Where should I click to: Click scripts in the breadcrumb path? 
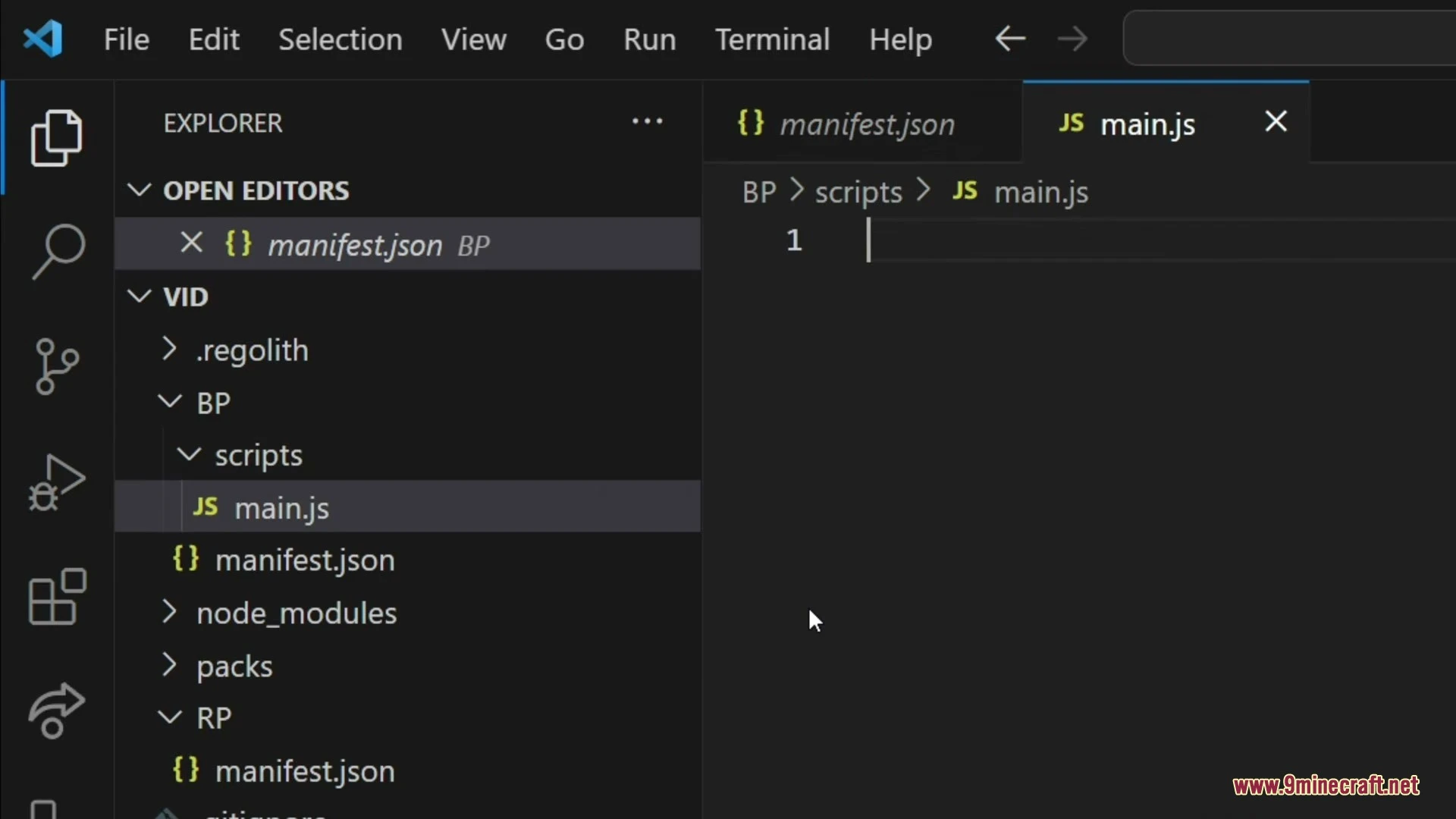click(x=858, y=192)
